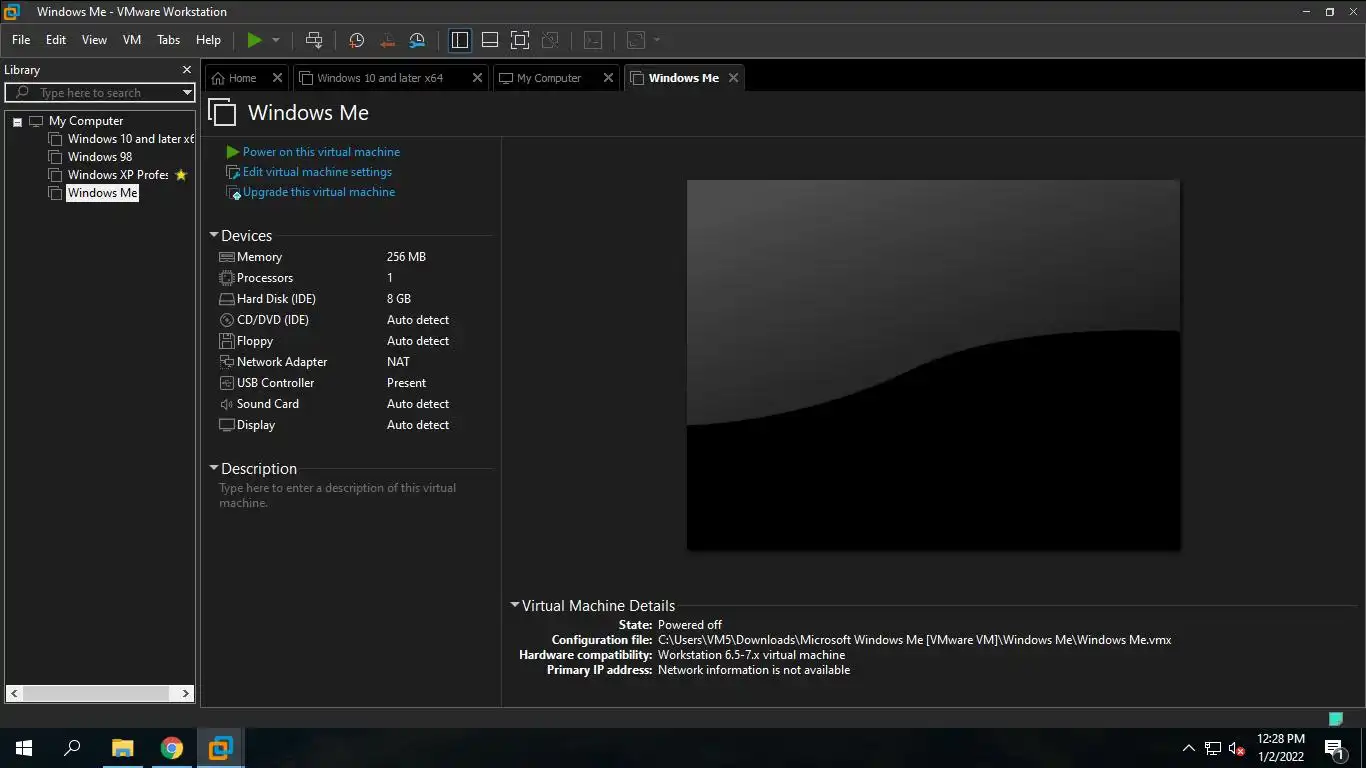The width and height of the screenshot is (1366, 768).
Task: Click the USB Controller device icon
Action: 227,383
